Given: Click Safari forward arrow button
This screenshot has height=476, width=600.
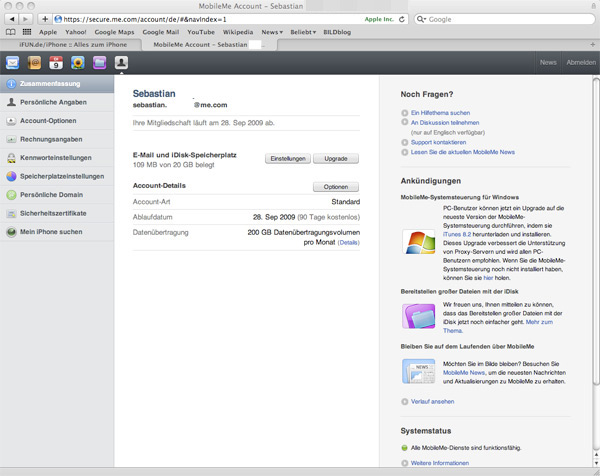Looking at the screenshot, I should click(x=25, y=19).
